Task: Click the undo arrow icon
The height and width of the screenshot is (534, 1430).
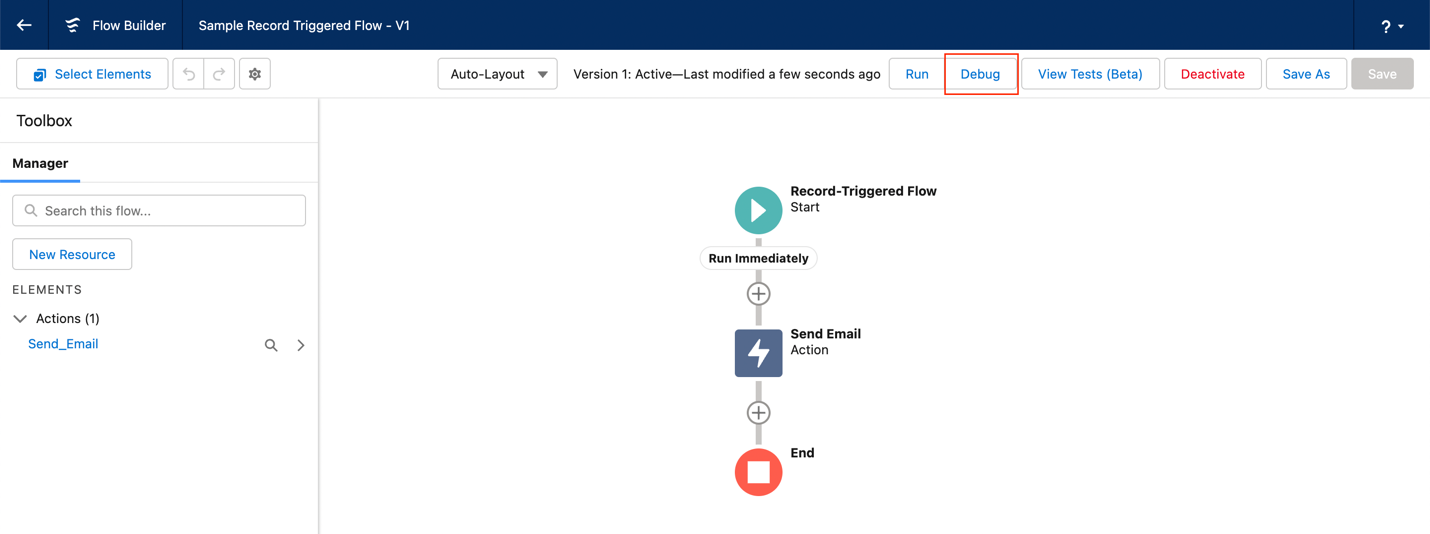Action: click(188, 74)
